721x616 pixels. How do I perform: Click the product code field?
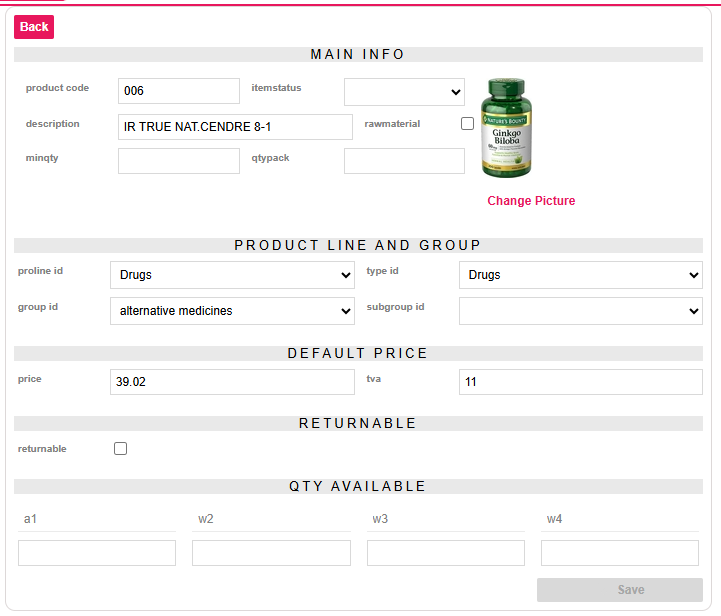click(179, 91)
